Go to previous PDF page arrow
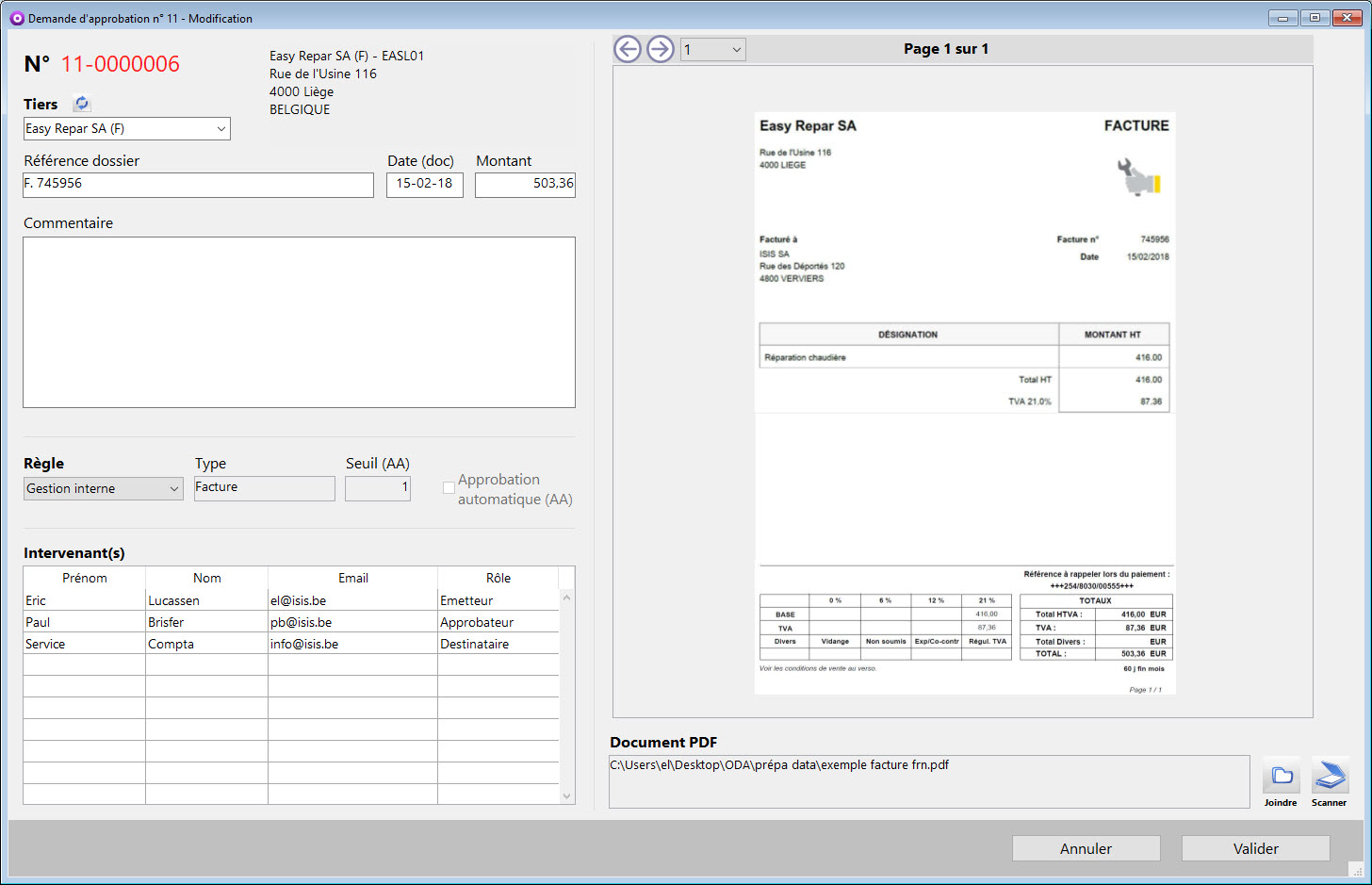This screenshot has height=885, width=1372. click(628, 49)
